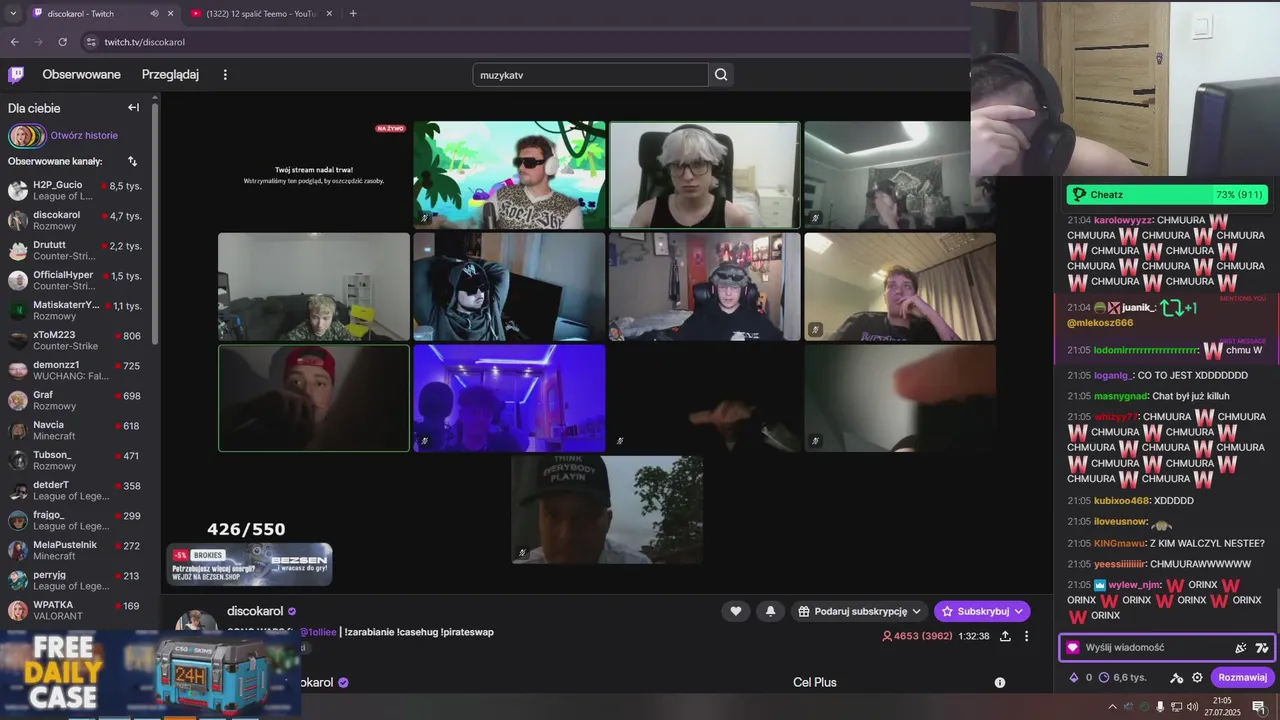
Task: Open the info icon next to Cel Plus
Action: tap(999, 682)
